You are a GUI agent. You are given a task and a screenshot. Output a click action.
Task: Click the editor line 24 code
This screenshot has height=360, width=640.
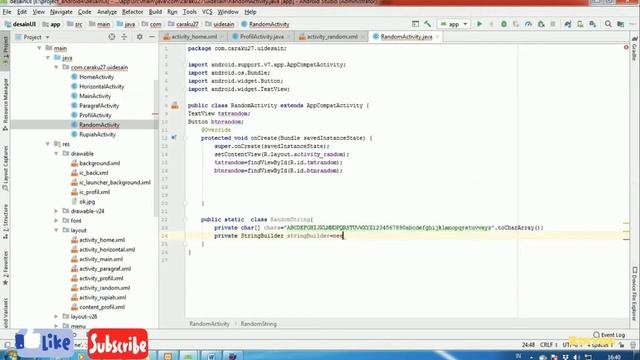coord(279,236)
